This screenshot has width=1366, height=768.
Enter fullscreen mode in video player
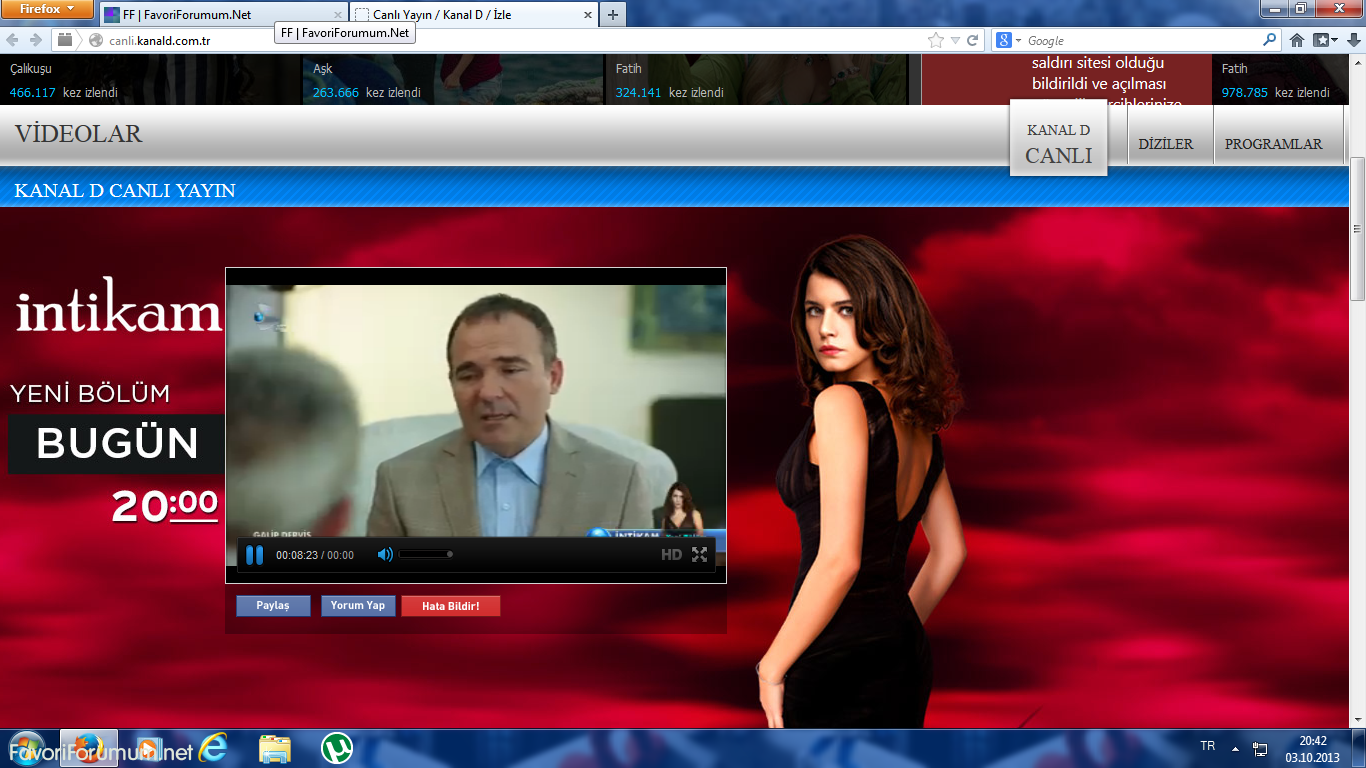pos(700,555)
